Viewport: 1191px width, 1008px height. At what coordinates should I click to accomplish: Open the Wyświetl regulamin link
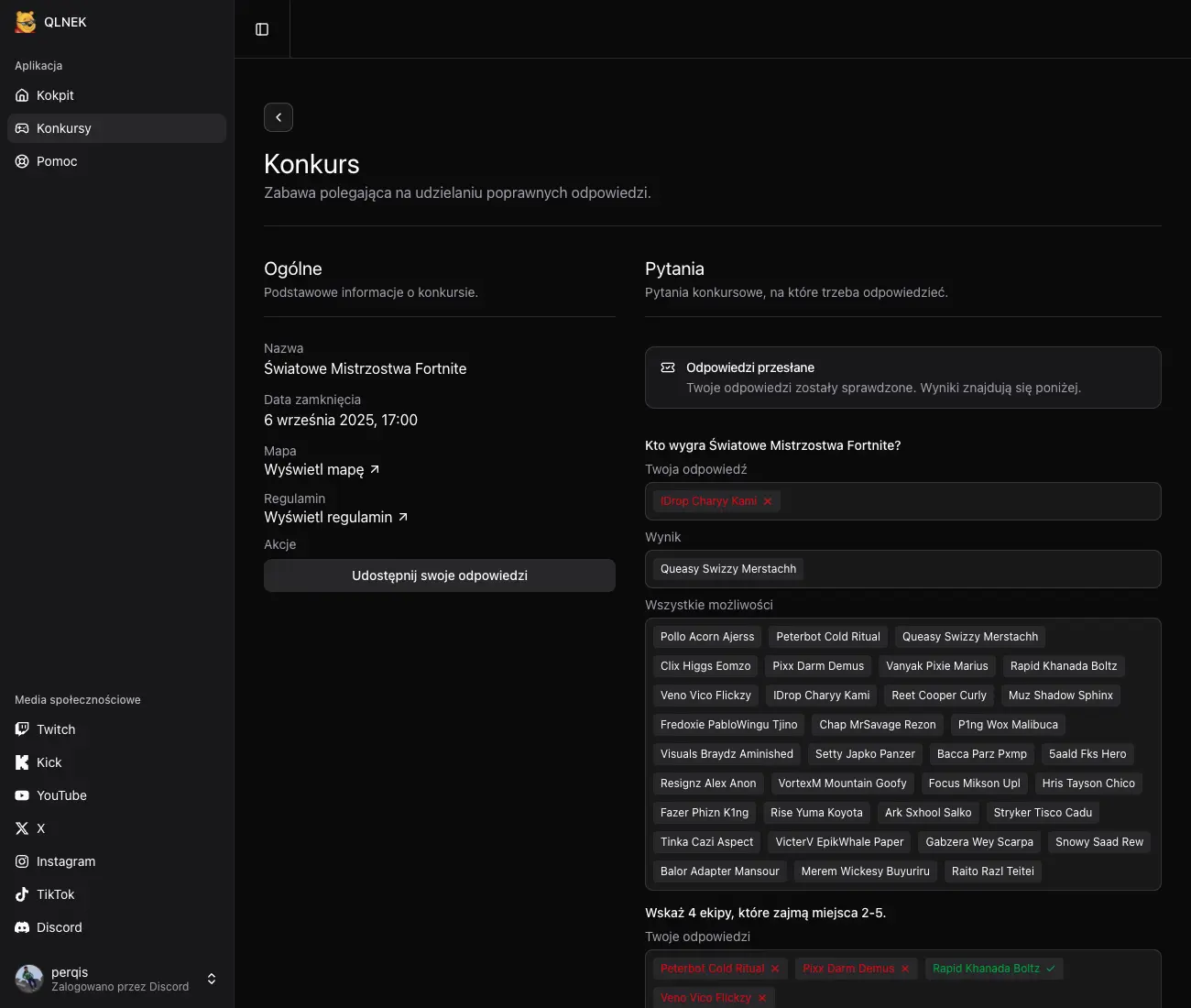click(335, 517)
